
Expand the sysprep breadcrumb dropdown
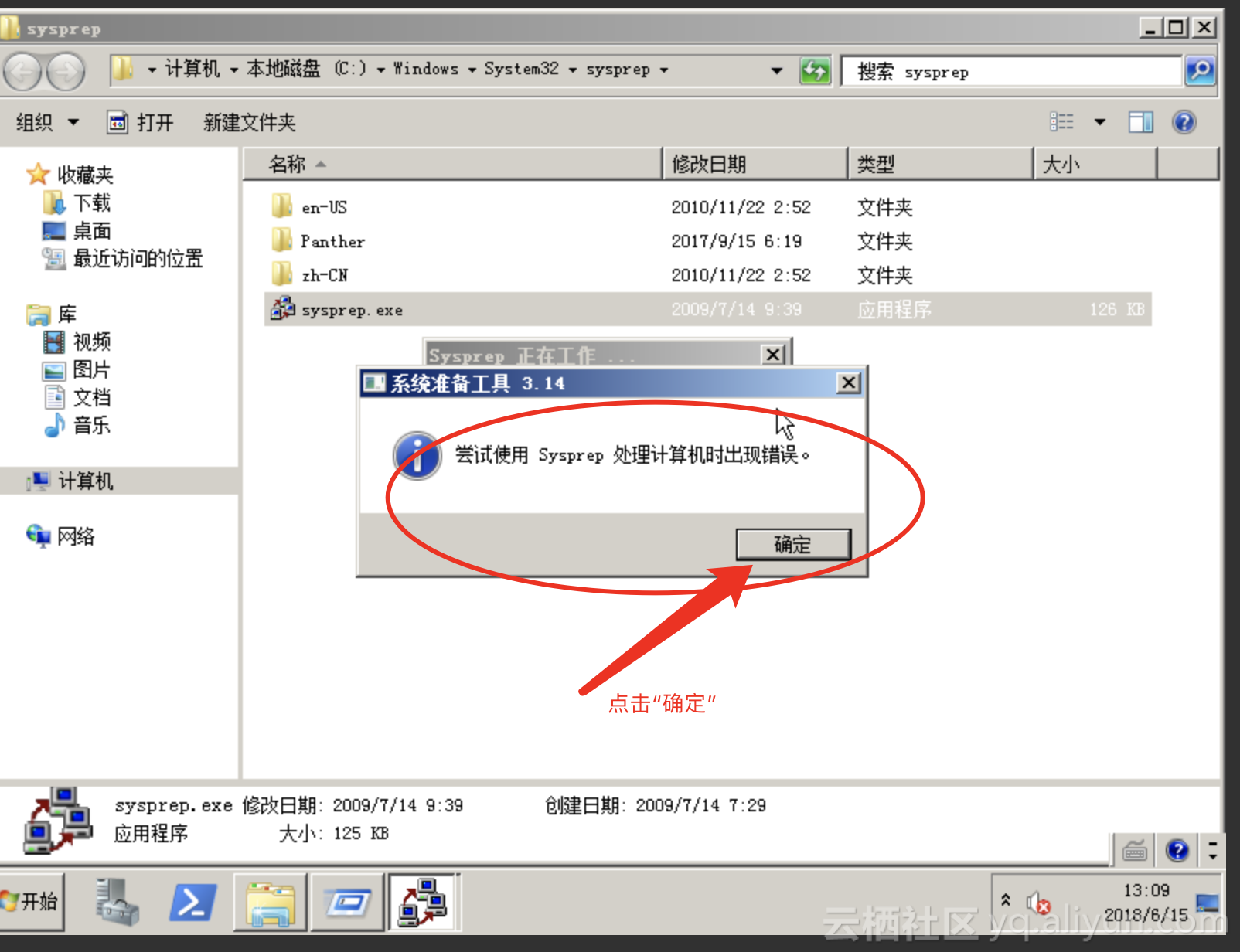click(x=664, y=70)
